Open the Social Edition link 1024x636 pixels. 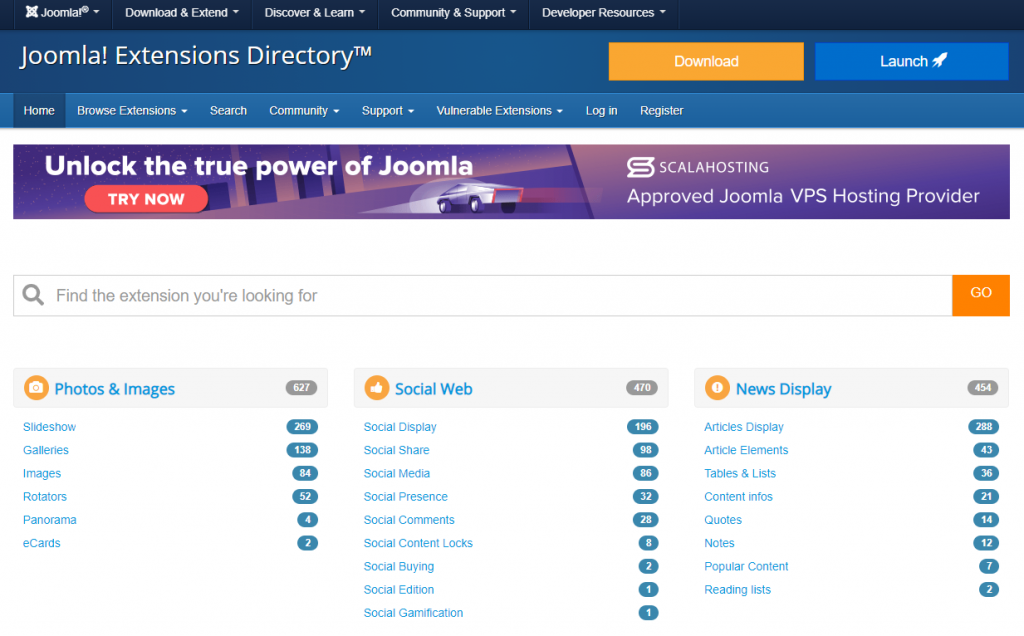pyautogui.click(x=398, y=590)
